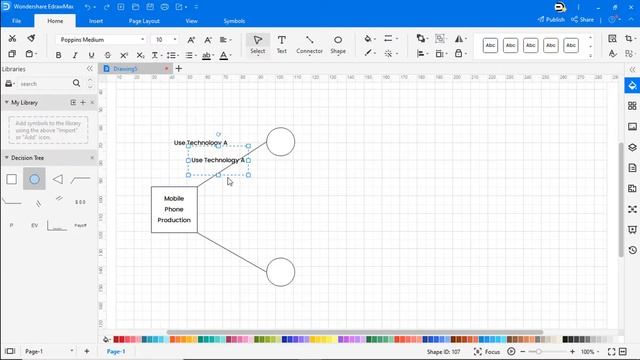
Task: Open the line style dropdown
Action: coord(391,38)
